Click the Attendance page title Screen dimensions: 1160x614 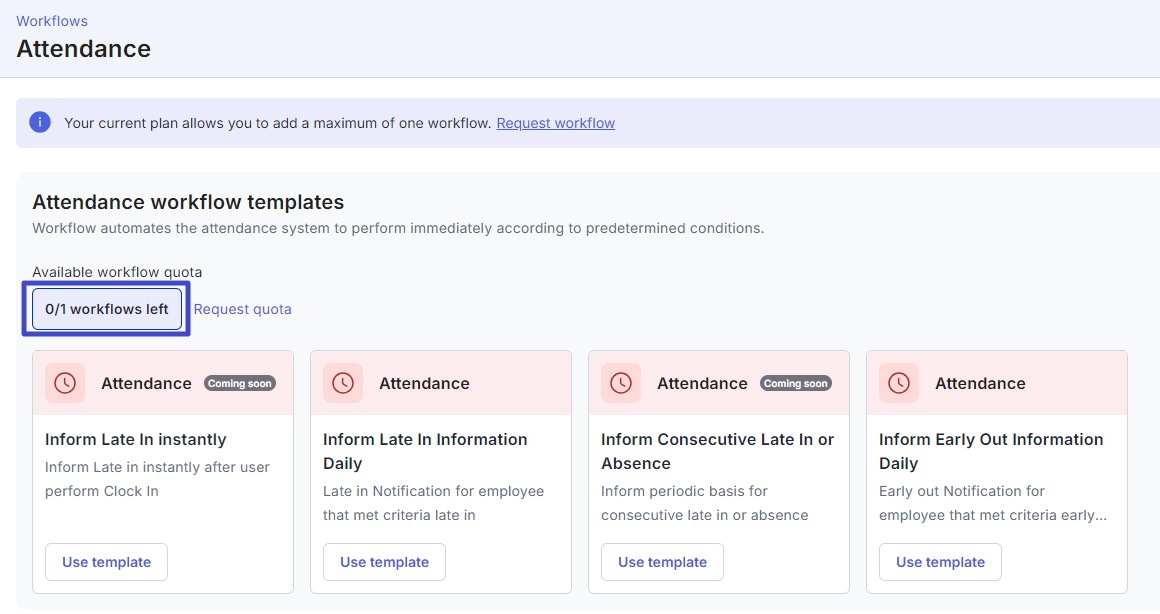(83, 48)
